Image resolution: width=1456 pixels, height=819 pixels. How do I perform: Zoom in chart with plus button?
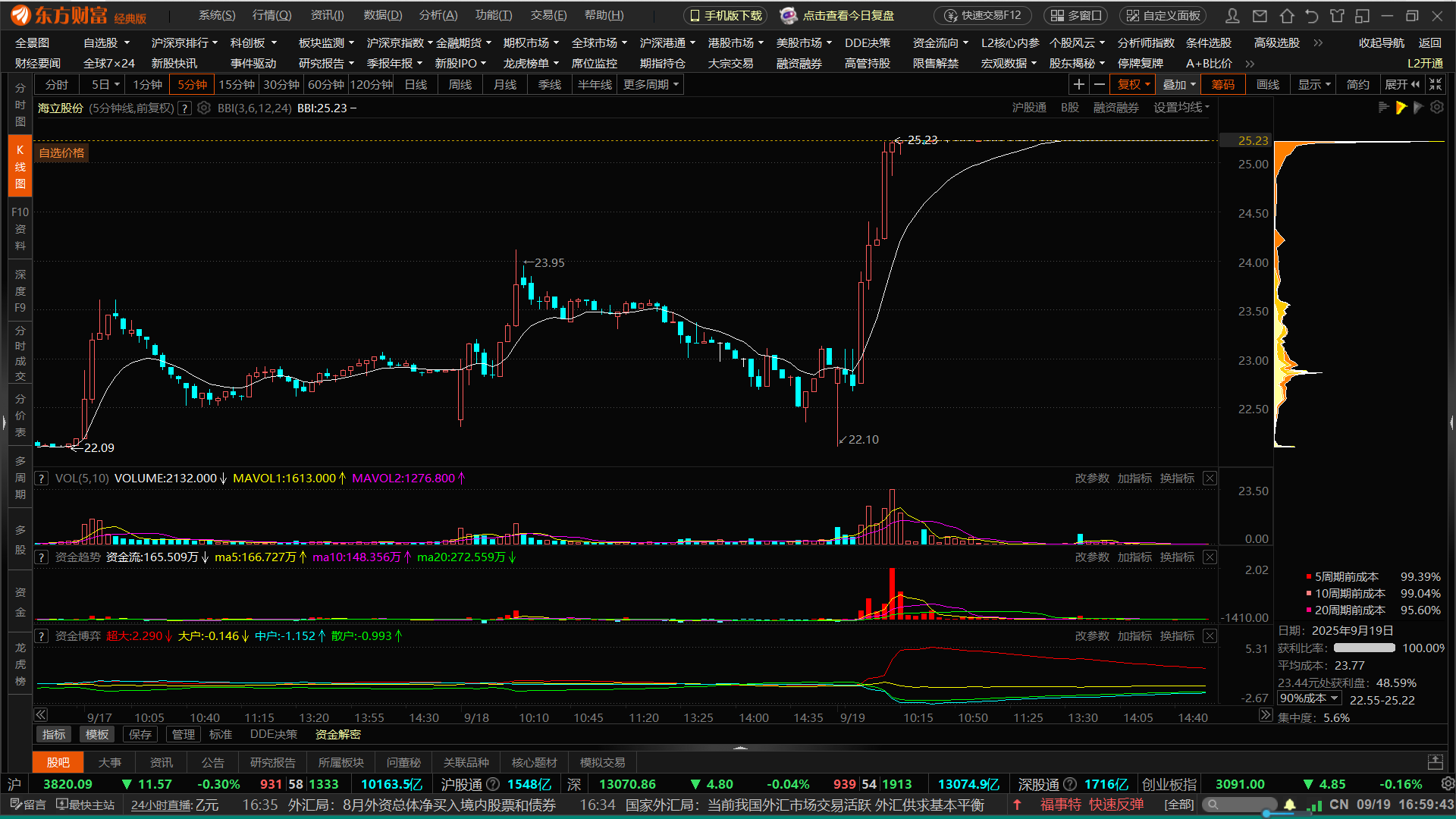(x=1079, y=84)
